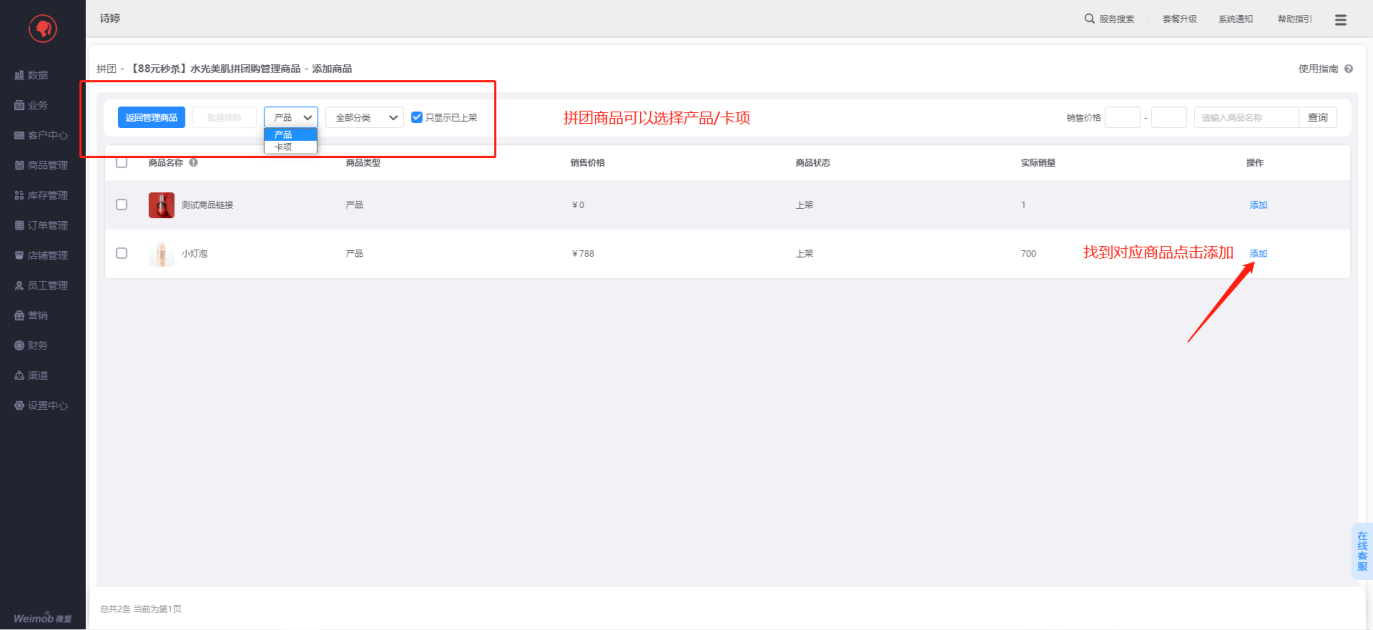Click the help icon beside 使用指南
The height and width of the screenshot is (630, 1373).
(1349, 69)
